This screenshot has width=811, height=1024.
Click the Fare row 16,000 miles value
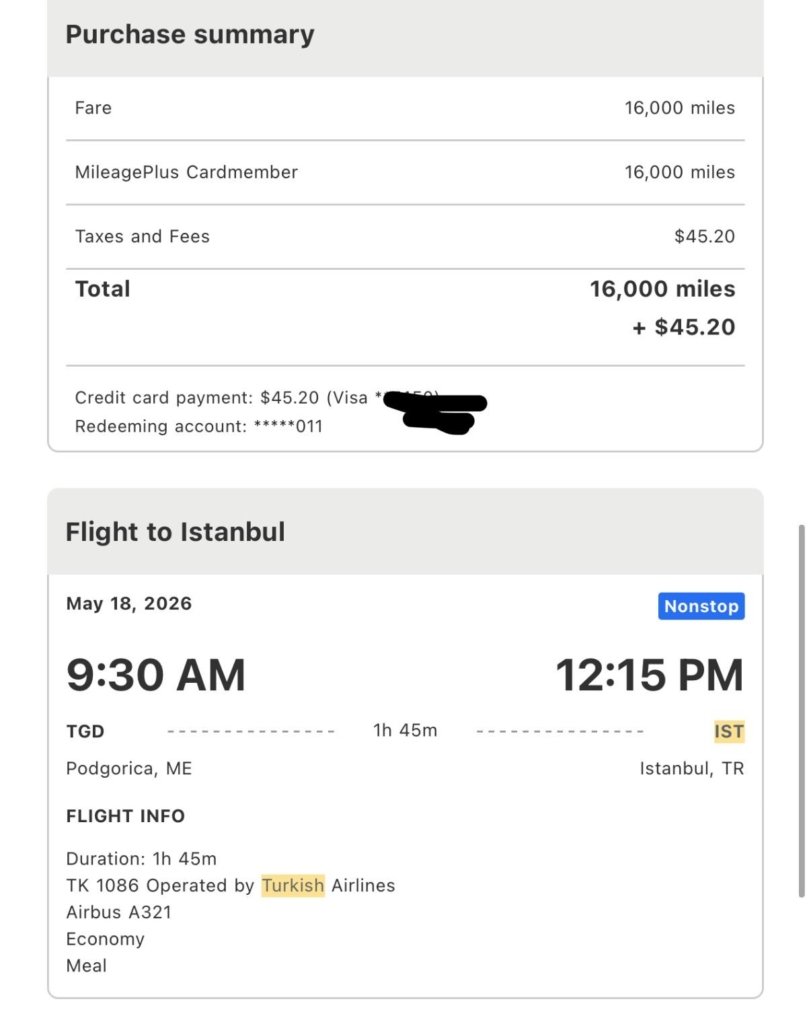[x=679, y=108]
